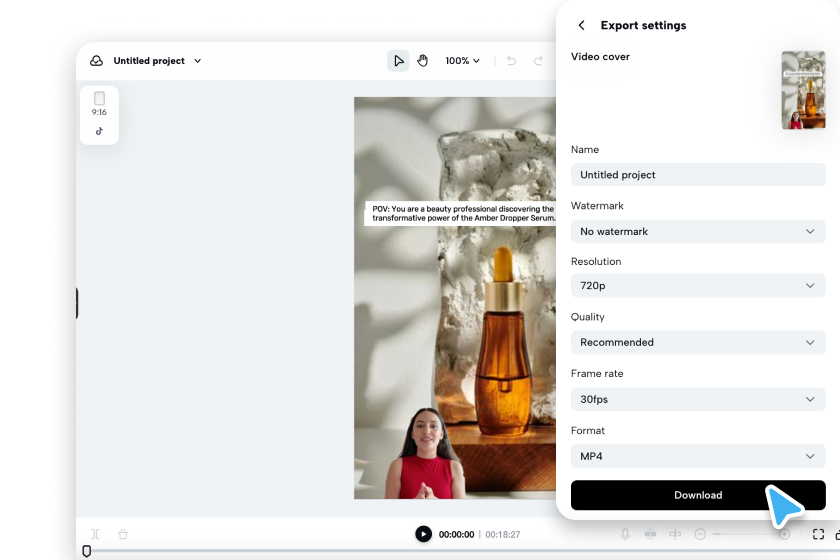The image size is (840, 560).
Task: Click the microphone record icon
Action: click(x=625, y=534)
